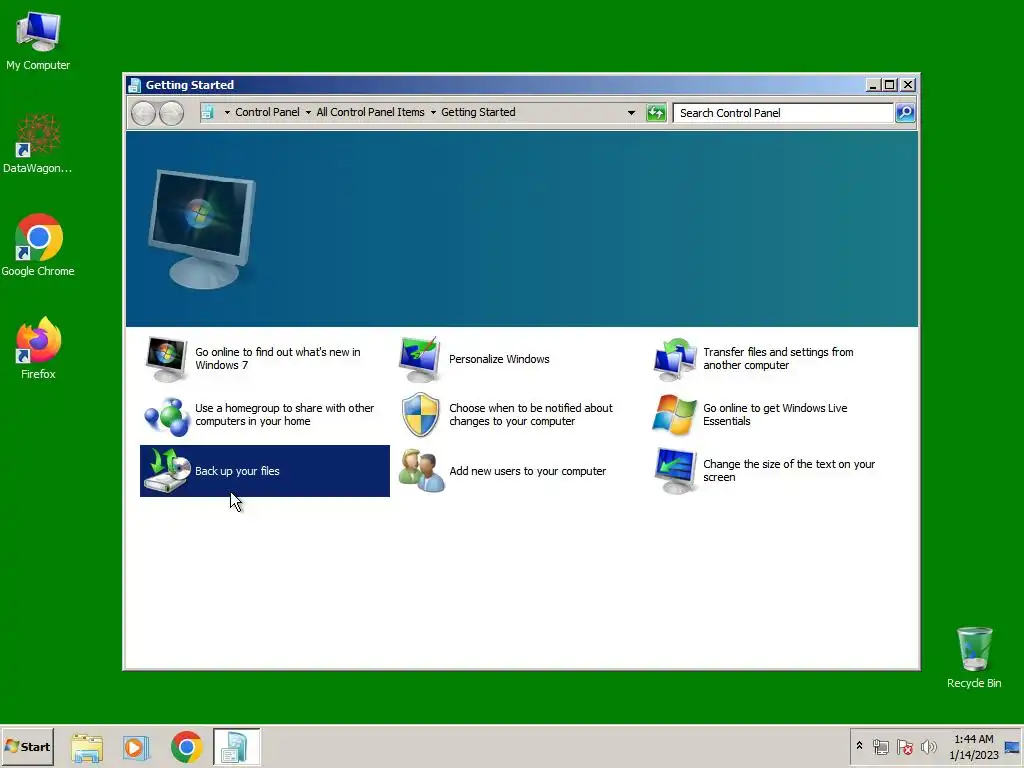Click the Change text size monitor icon
The height and width of the screenshot is (768, 1024).
click(675, 471)
